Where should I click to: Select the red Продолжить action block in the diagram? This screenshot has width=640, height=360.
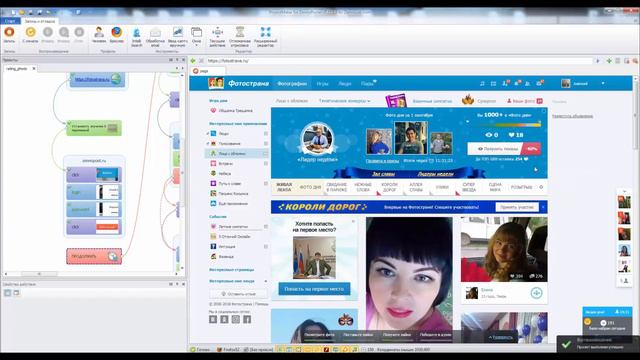tap(94, 256)
